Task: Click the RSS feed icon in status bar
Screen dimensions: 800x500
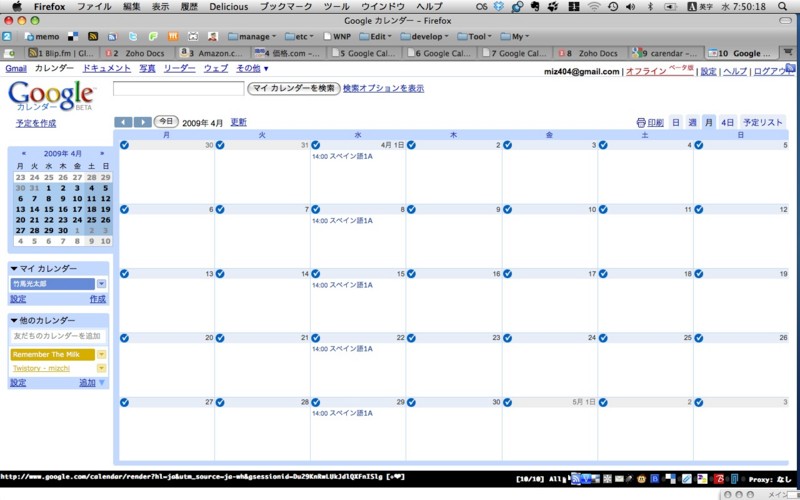Action: coord(576,479)
